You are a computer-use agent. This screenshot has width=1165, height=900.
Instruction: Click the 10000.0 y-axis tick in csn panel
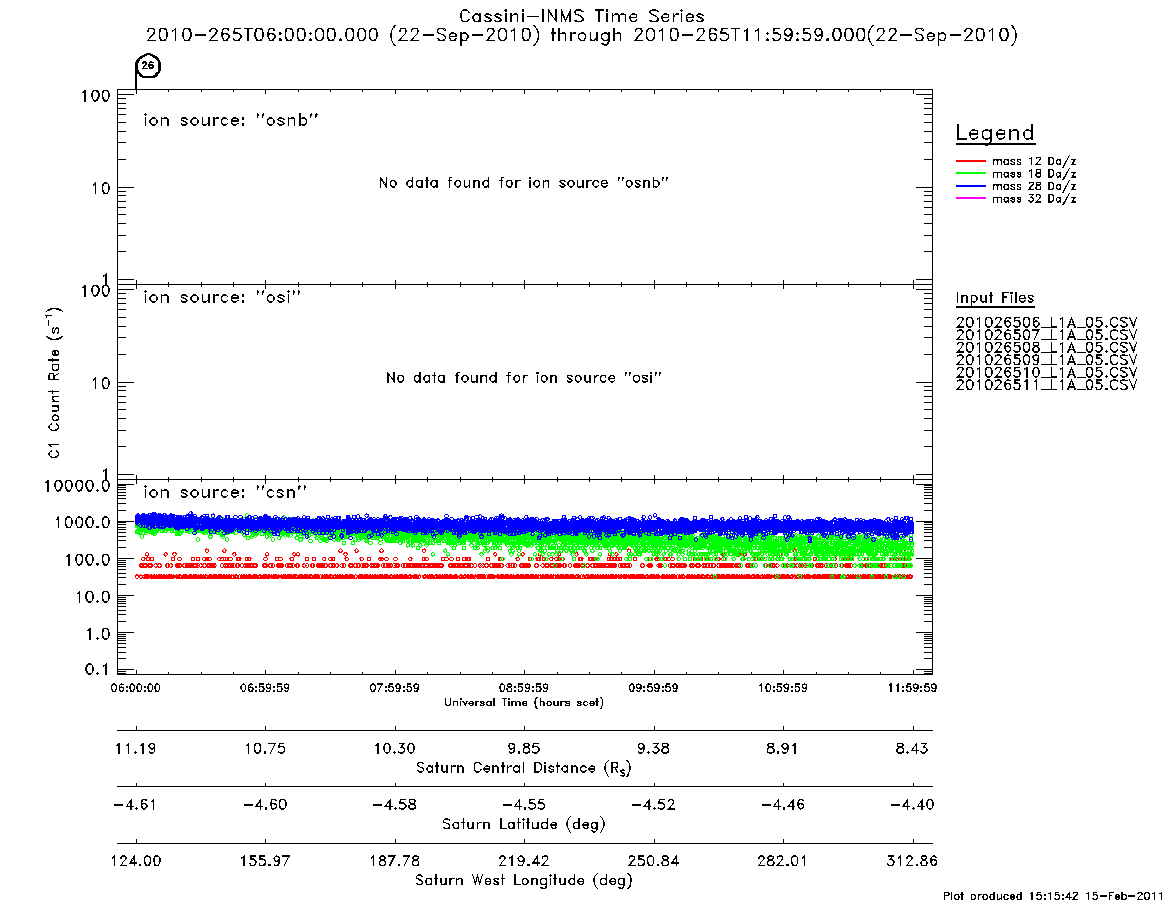tap(77, 486)
